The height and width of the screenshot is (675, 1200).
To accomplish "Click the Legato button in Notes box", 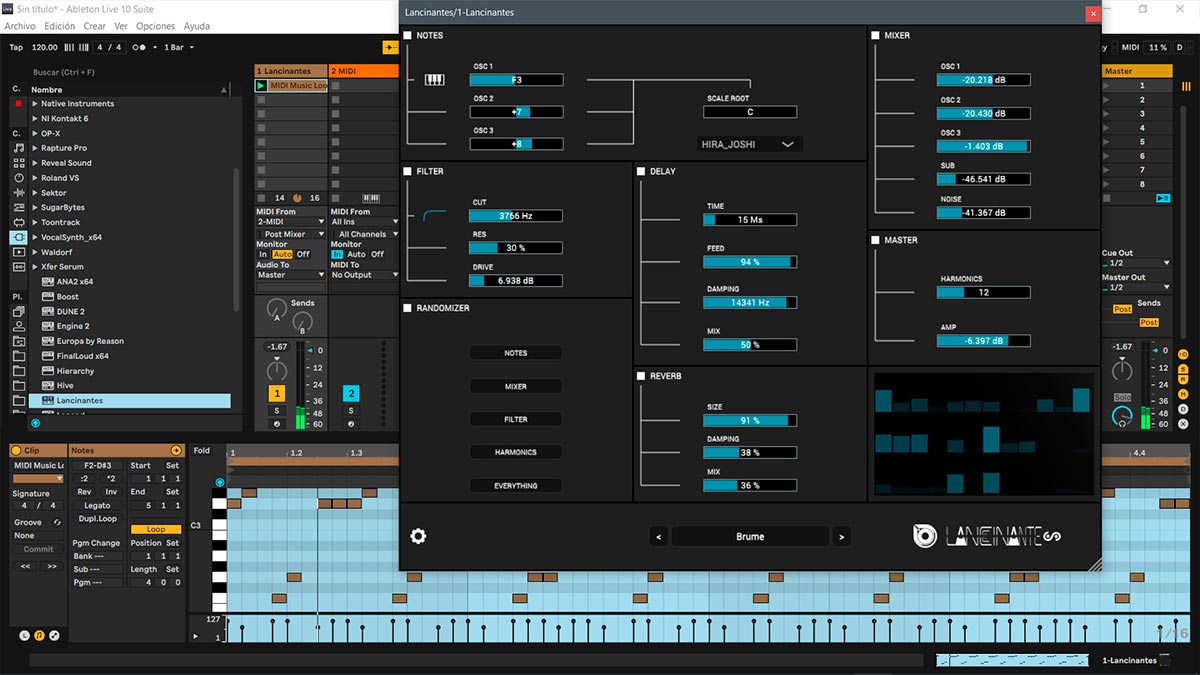I will pyautogui.click(x=97, y=506).
